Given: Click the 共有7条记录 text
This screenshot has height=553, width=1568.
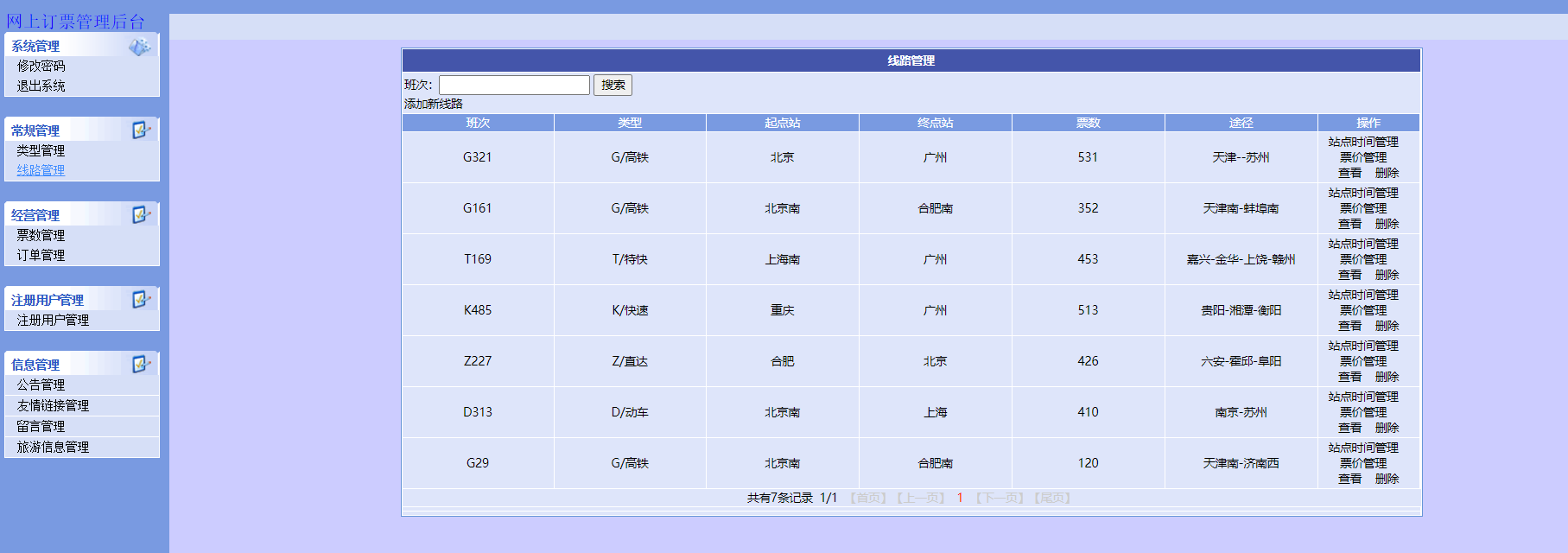Looking at the screenshot, I should [x=780, y=498].
